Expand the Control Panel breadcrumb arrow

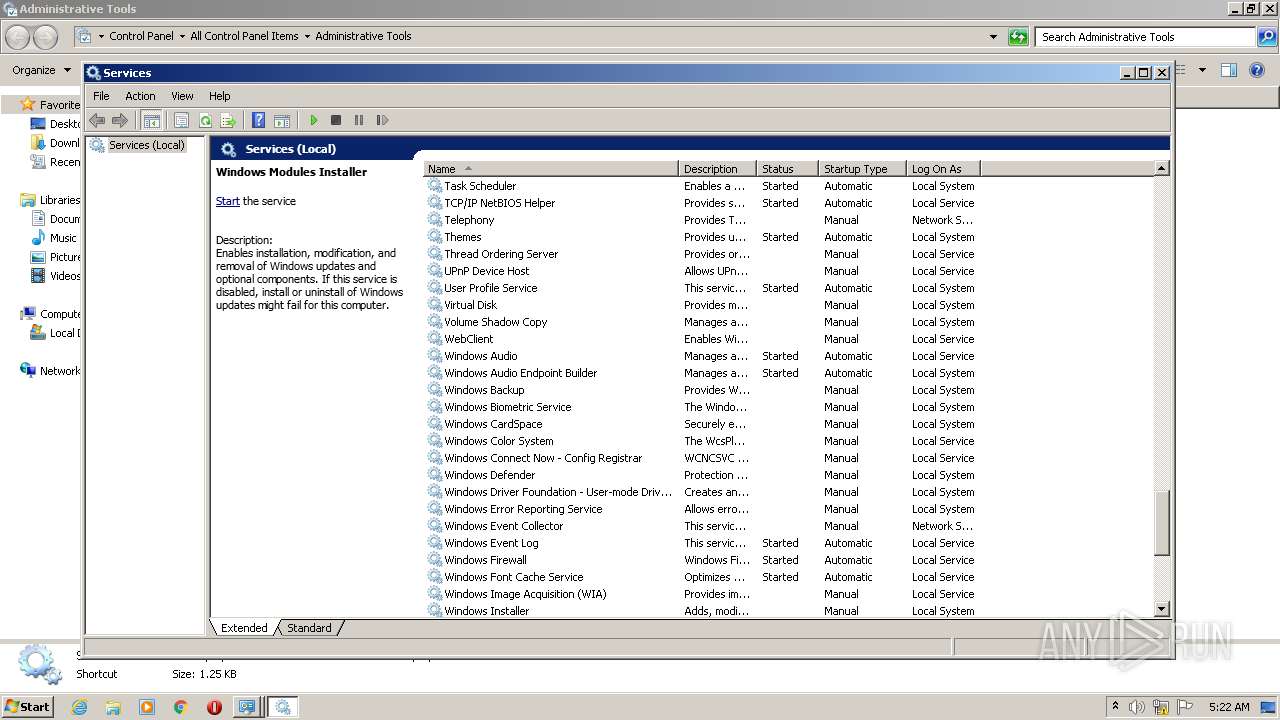pyautogui.click(x=182, y=37)
